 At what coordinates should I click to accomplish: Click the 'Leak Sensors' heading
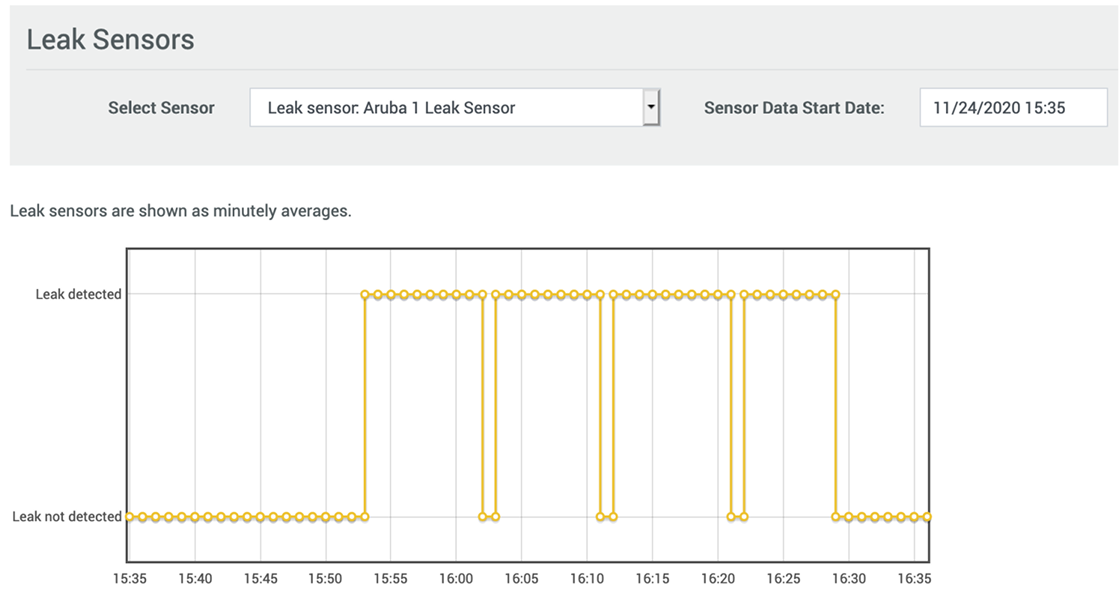click(x=110, y=40)
